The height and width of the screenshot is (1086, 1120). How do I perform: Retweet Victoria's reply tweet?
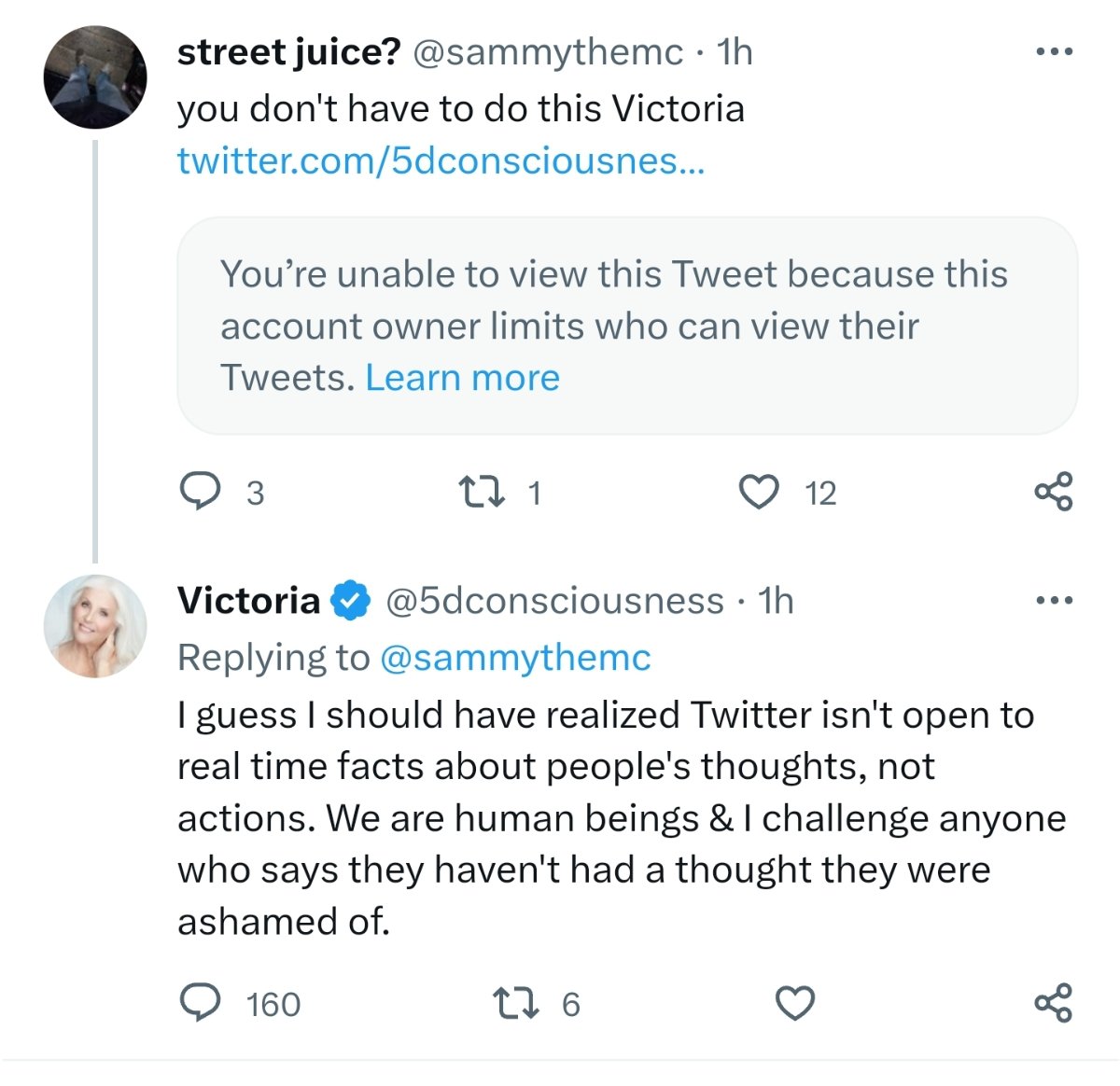[x=514, y=1004]
